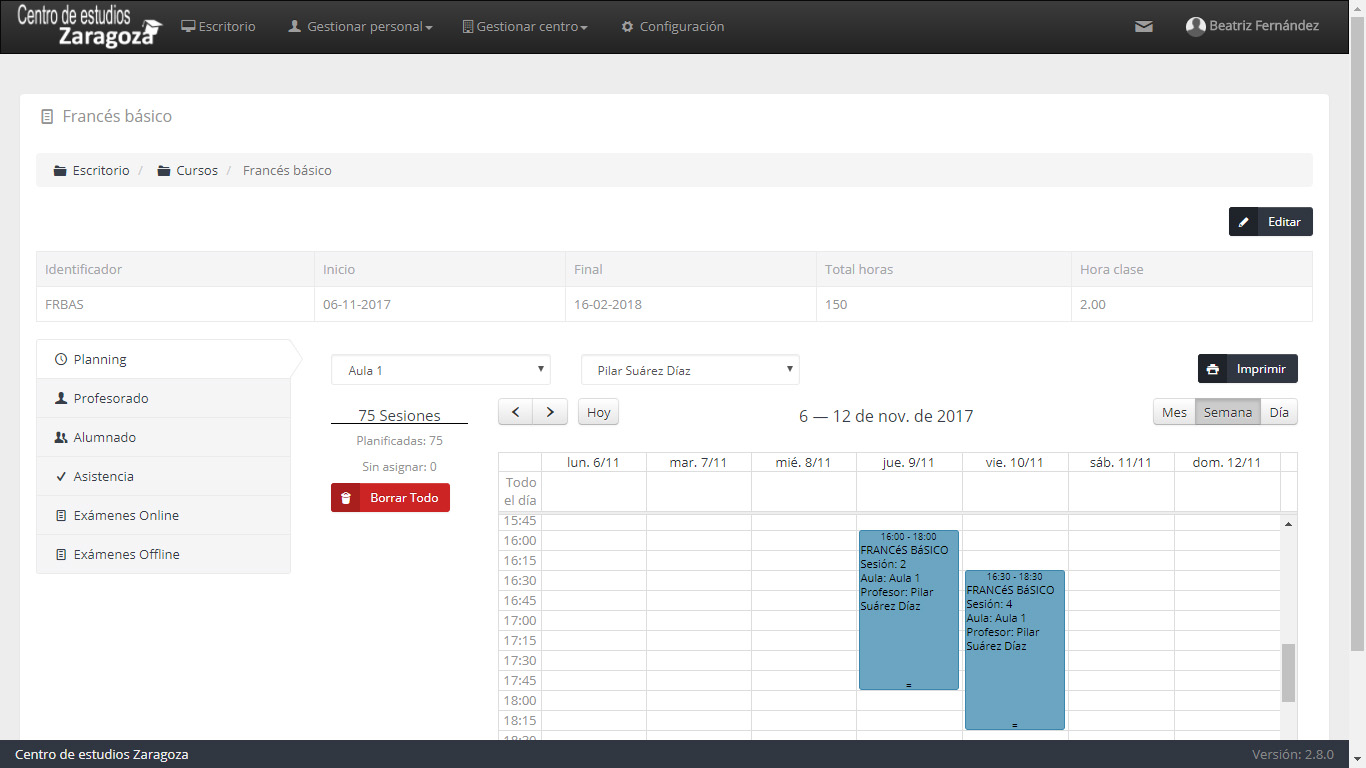Open the Gestionar centro dropdown menu
The width and height of the screenshot is (1366, 768).
click(x=525, y=27)
